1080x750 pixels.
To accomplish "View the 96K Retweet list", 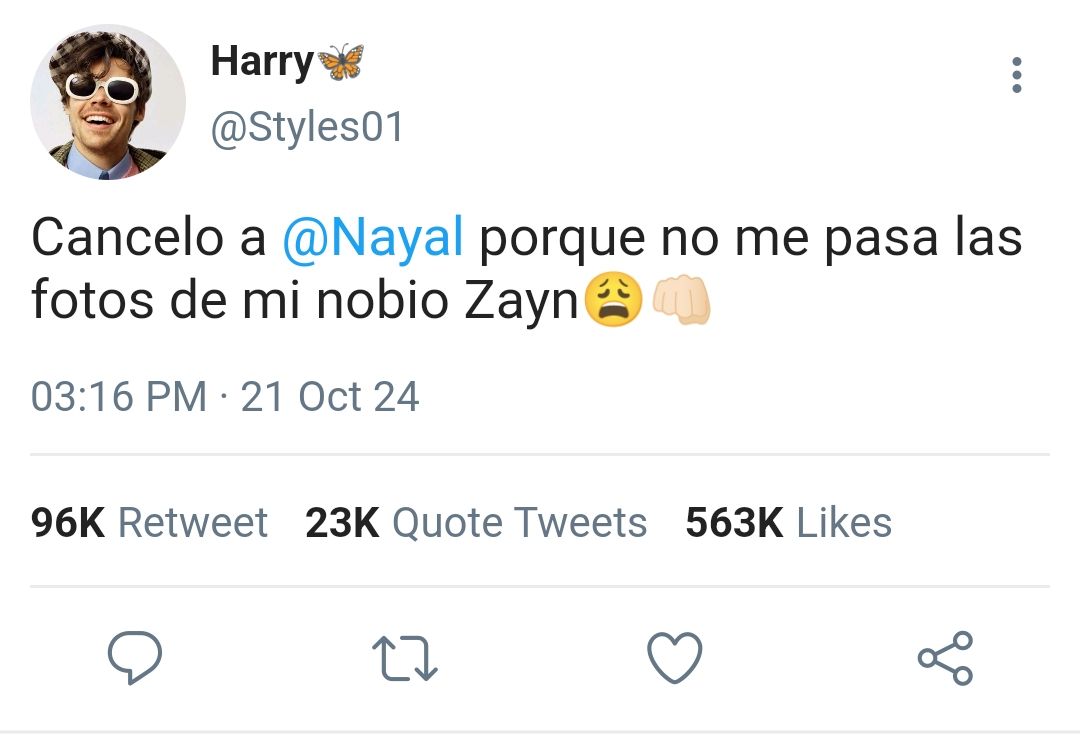I will pos(149,522).
